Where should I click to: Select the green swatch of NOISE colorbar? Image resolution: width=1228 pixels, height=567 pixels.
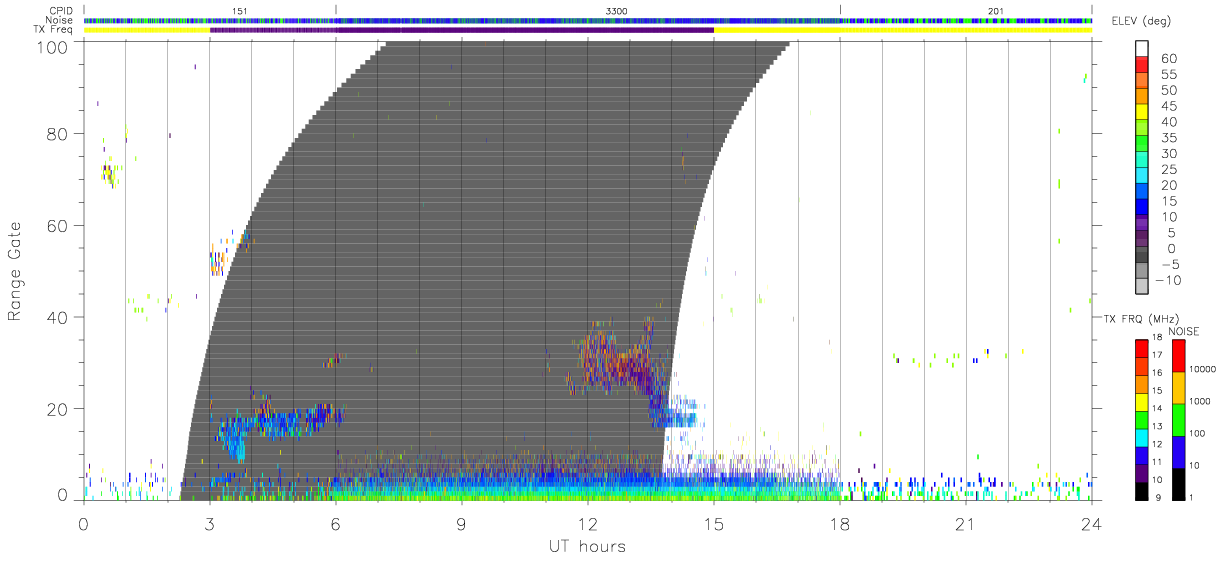(1178, 420)
